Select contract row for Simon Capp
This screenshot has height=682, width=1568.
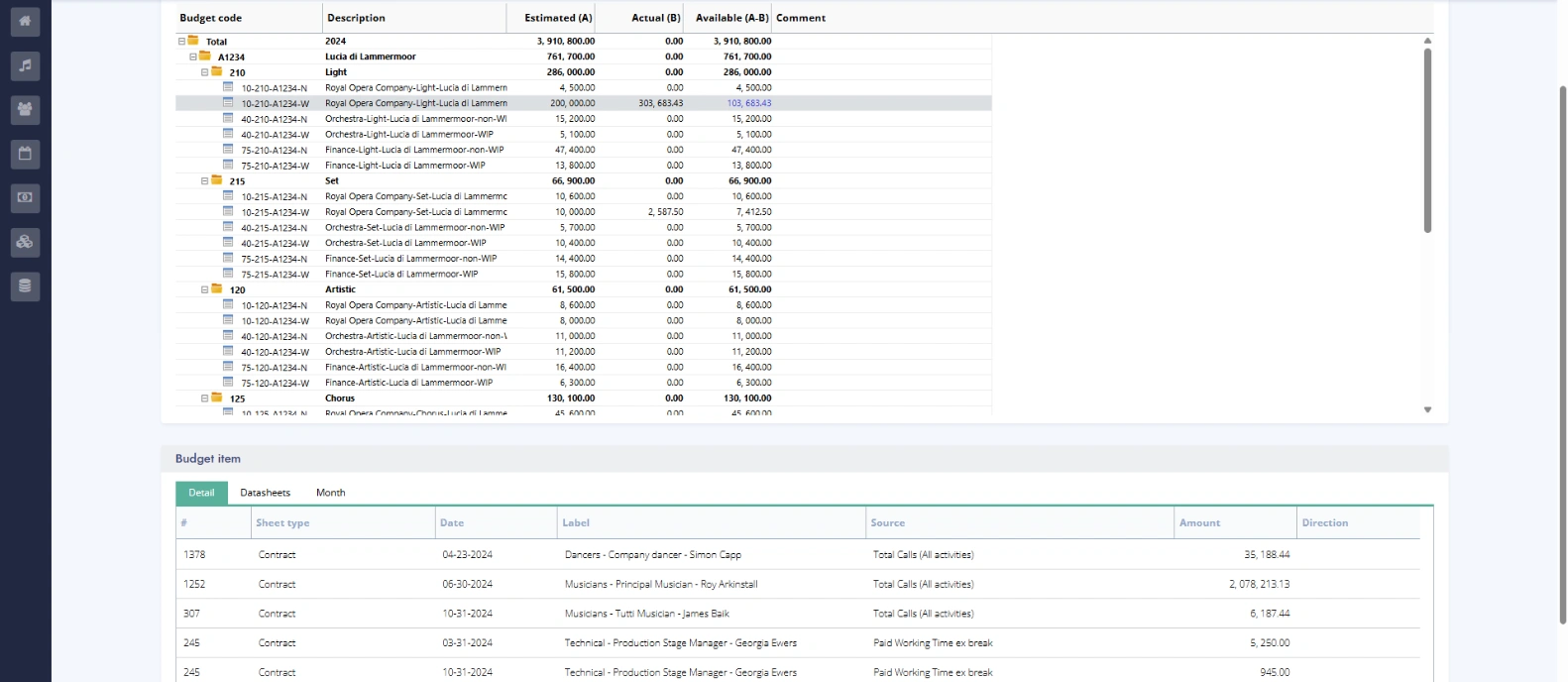[x=652, y=555]
